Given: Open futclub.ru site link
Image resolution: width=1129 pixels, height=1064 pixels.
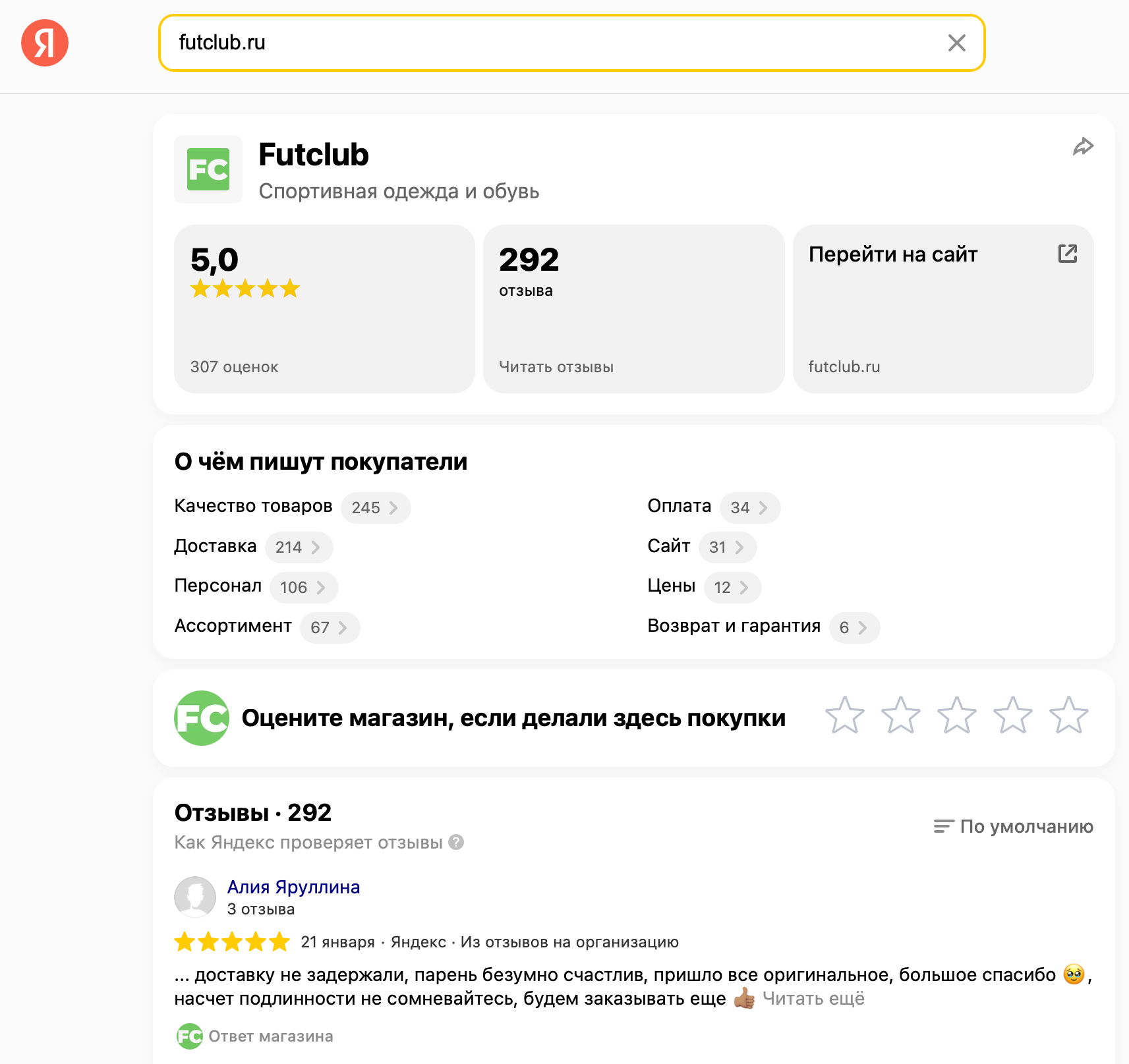Looking at the screenshot, I should pyautogui.click(x=844, y=367).
